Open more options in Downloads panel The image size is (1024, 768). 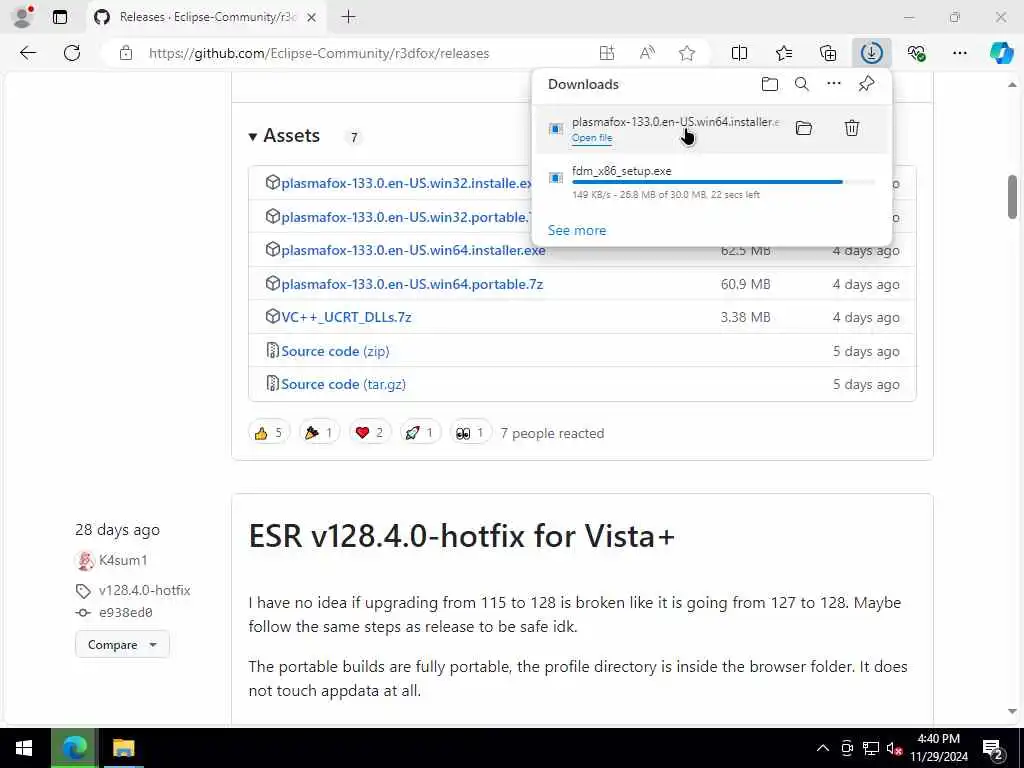(x=834, y=84)
